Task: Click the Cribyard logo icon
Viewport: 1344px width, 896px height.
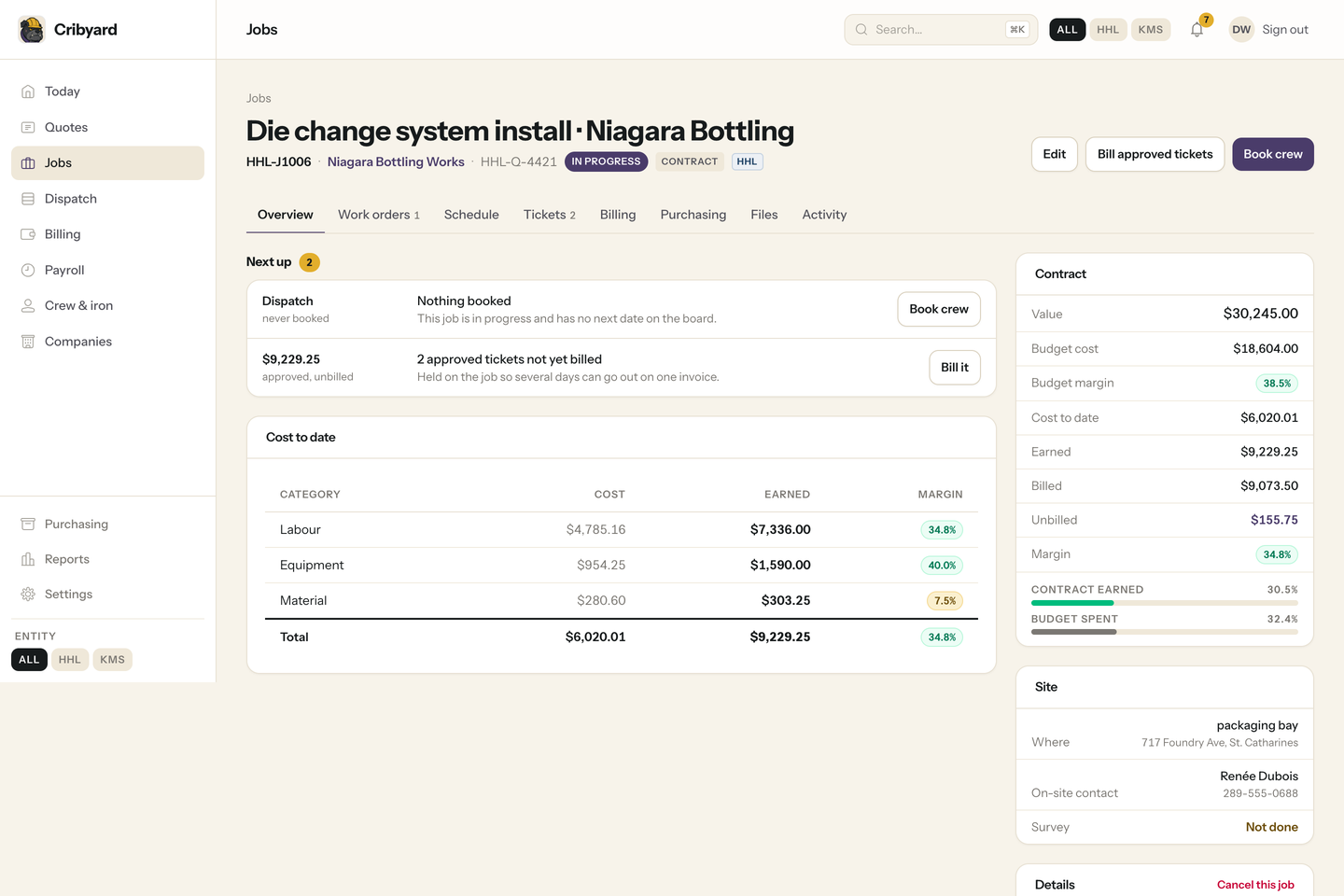Action: [x=32, y=30]
